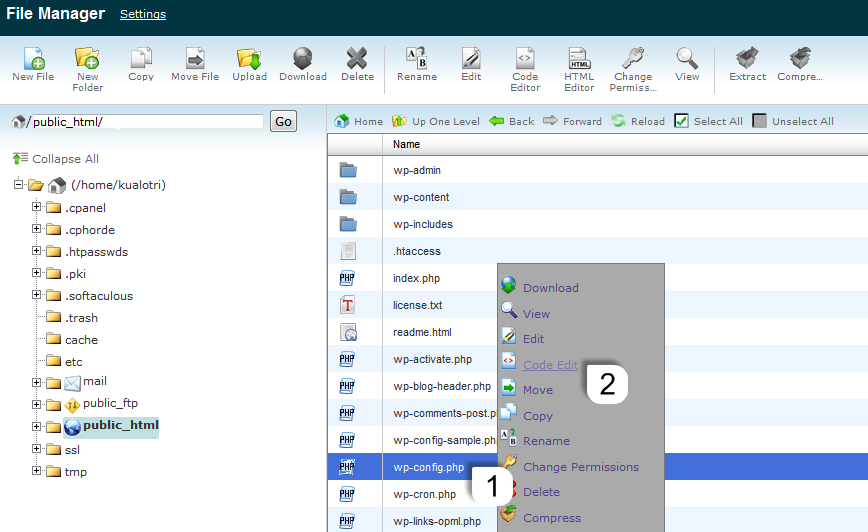Screen dimensions: 868x532
Task: Select the wp-content folder row
Action: click(x=421, y=197)
